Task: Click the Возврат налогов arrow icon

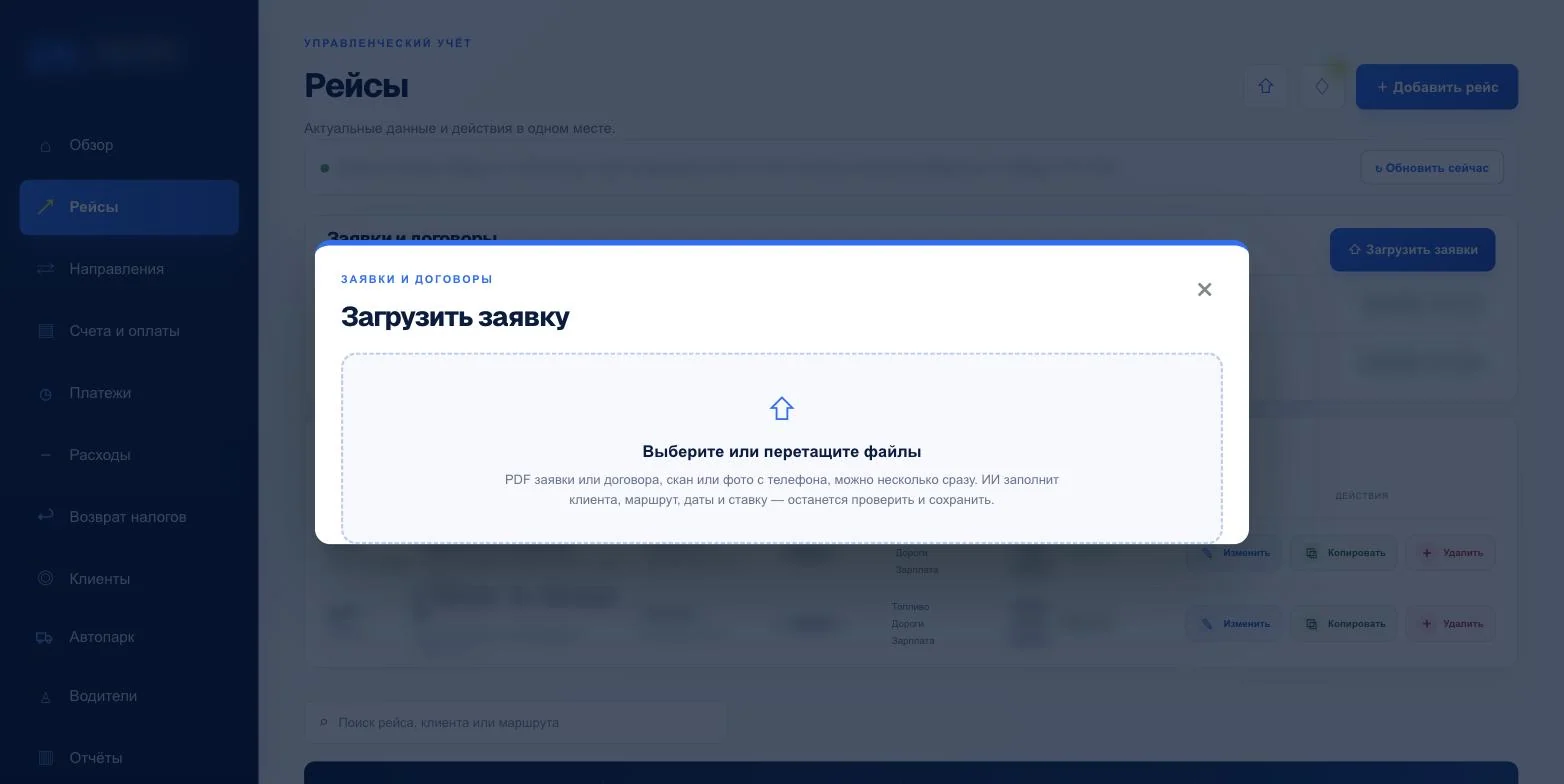Action: tap(45, 516)
